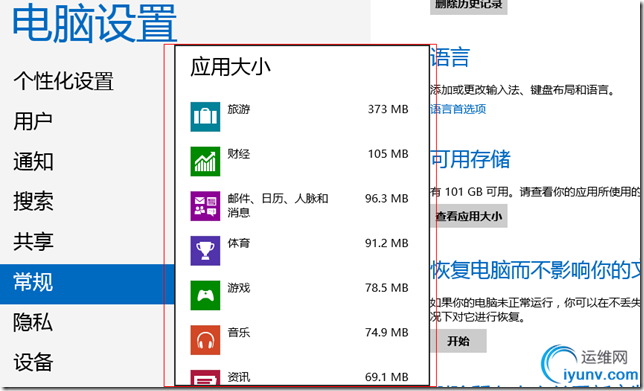Open the 语言首选项 link
This screenshot has width=644, height=391.
coord(458,109)
